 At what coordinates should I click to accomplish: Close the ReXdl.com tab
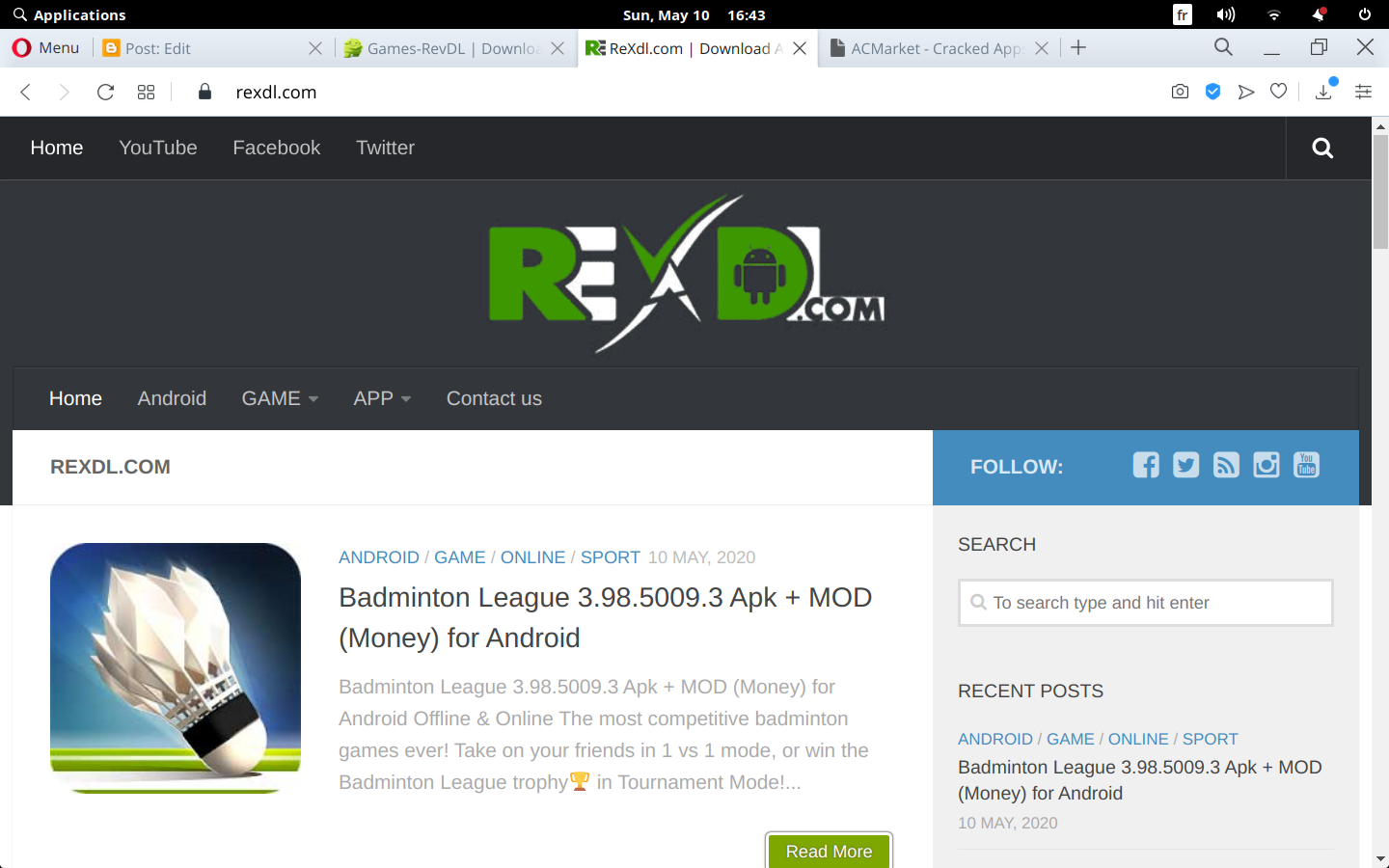(x=800, y=48)
